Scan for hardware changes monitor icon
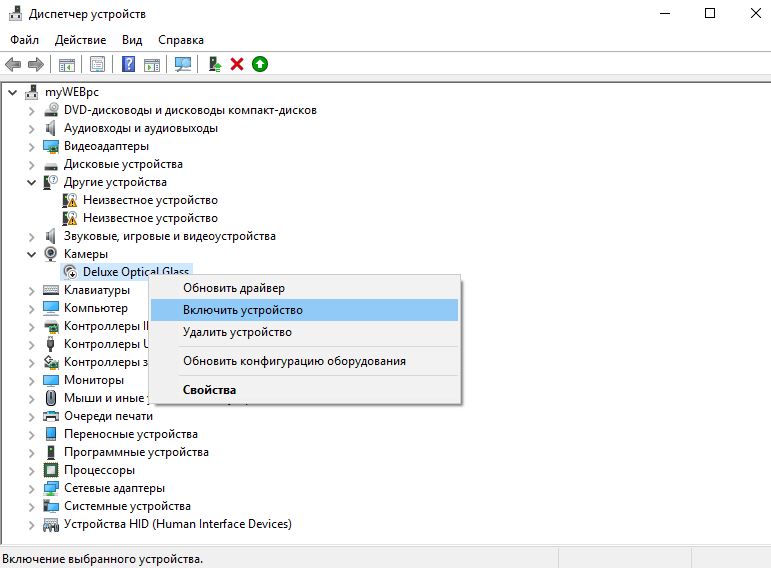Screen dimensions: 771x568 [x=183, y=64]
